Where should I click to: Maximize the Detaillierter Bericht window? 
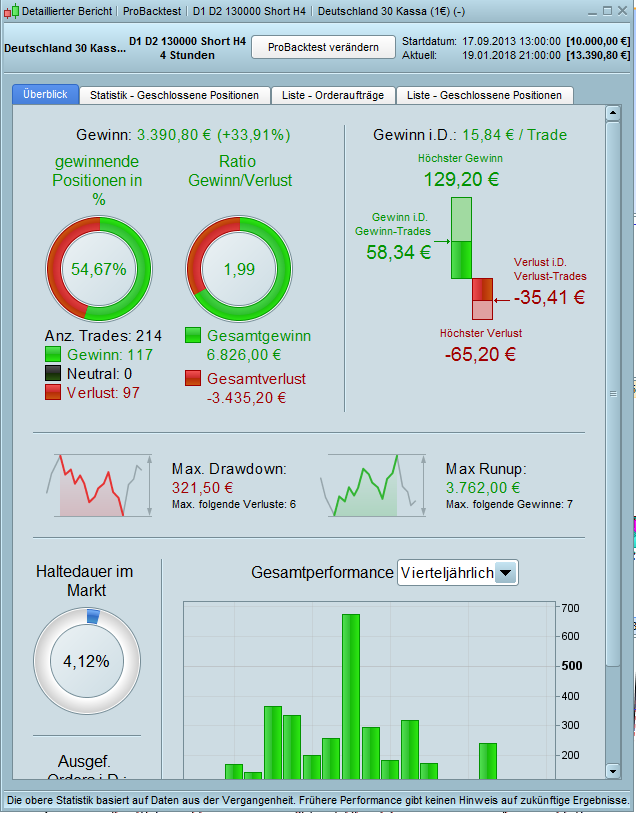607,11
